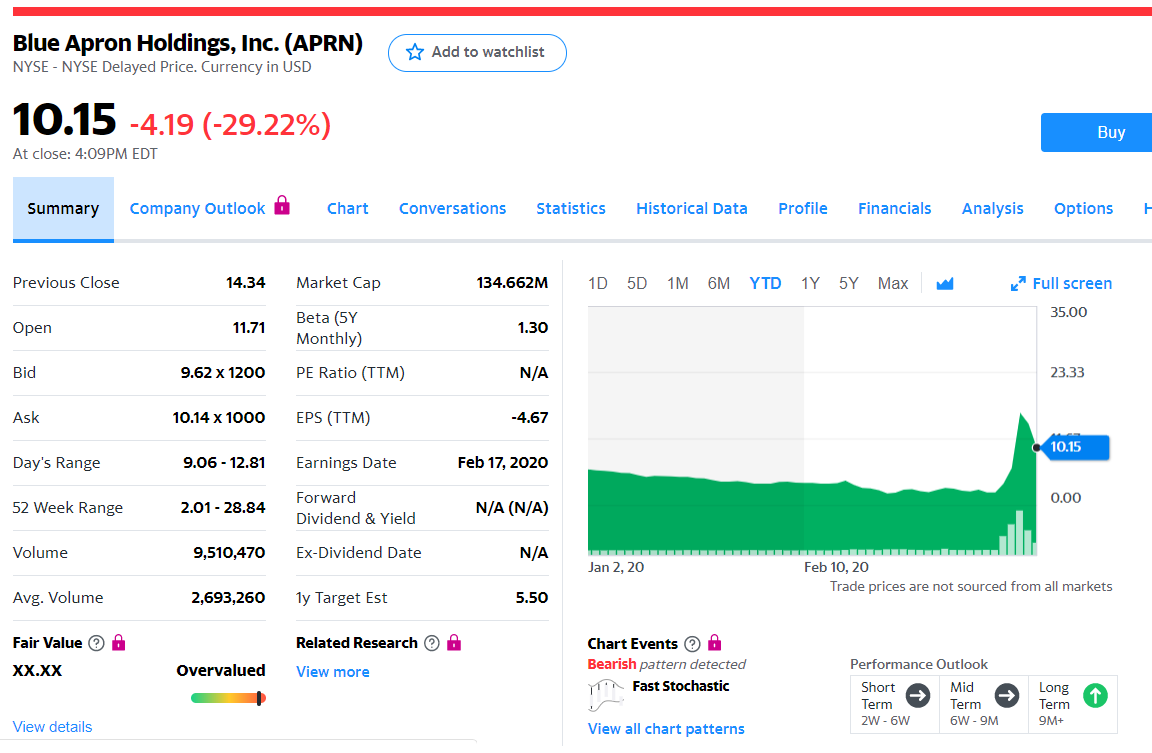Click the Open value 11.71

coord(249,328)
